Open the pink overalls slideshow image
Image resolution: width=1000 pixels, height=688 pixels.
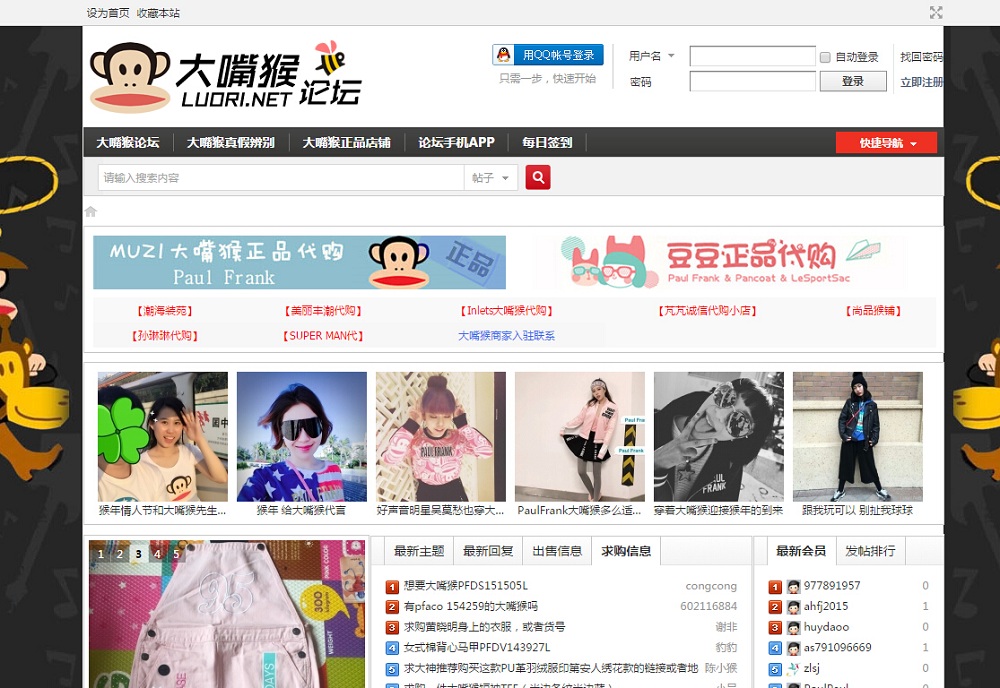227,614
